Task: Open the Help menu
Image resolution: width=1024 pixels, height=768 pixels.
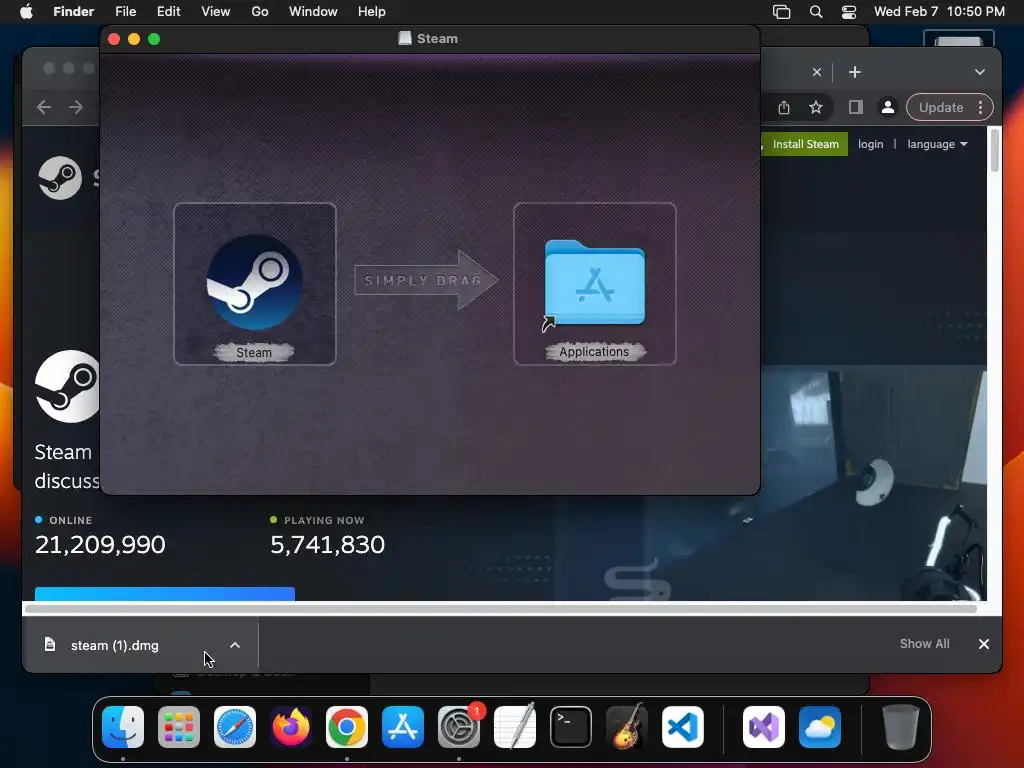Action: pyautogui.click(x=372, y=12)
